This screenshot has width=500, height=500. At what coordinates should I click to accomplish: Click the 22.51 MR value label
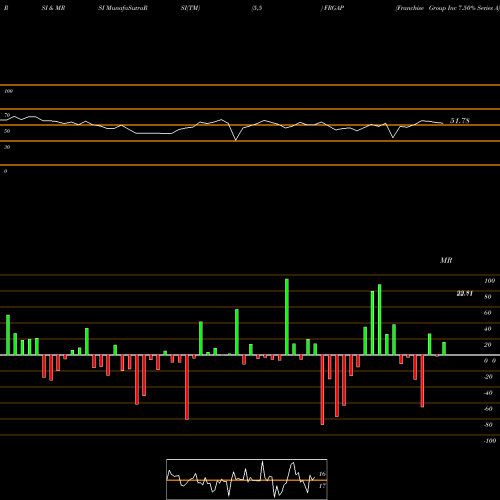(x=464, y=293)
